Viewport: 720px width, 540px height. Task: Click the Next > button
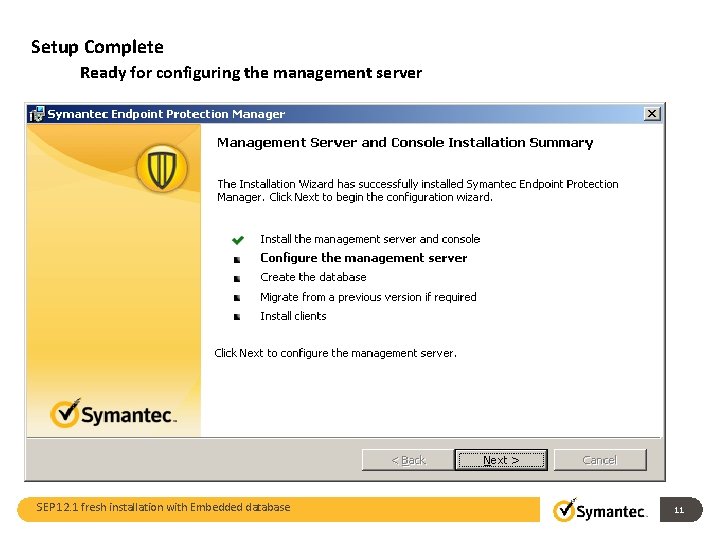click(x=501, y=460)
